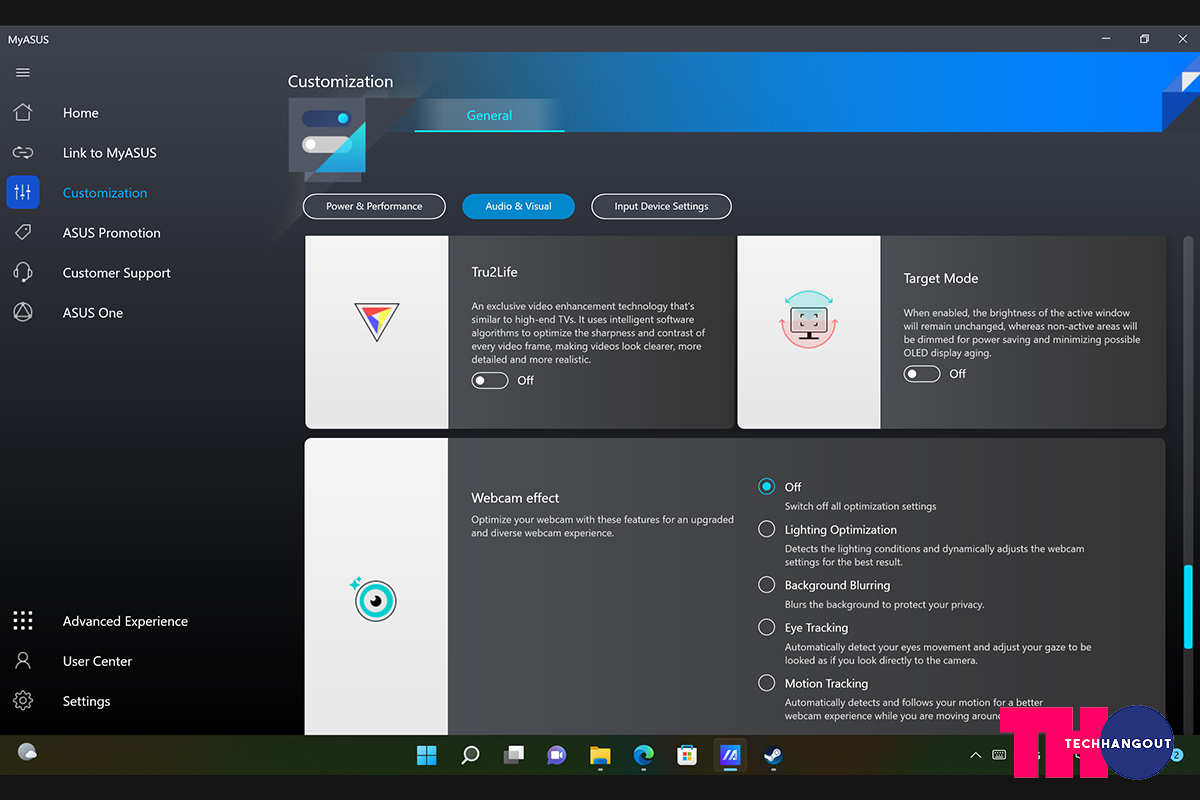
Task: Launch Steam from the taskbar
Action: click(773, 755)
